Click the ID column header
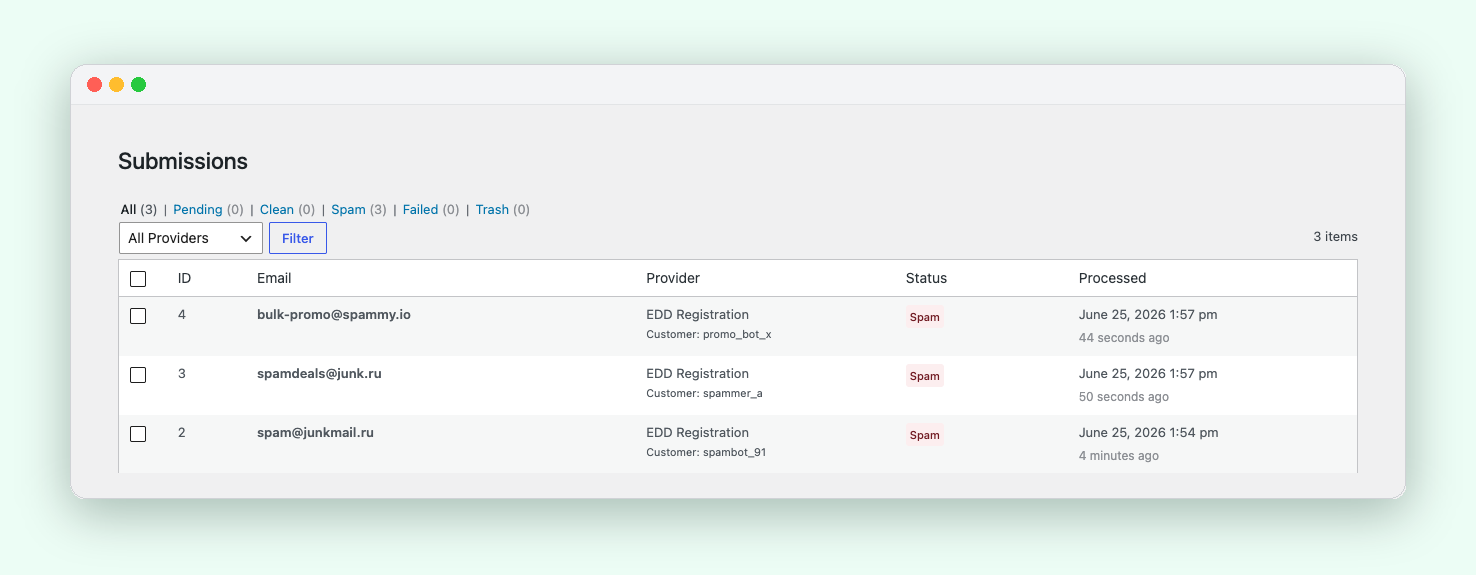This screenshot has width=1476, height=575. point(184,278)
